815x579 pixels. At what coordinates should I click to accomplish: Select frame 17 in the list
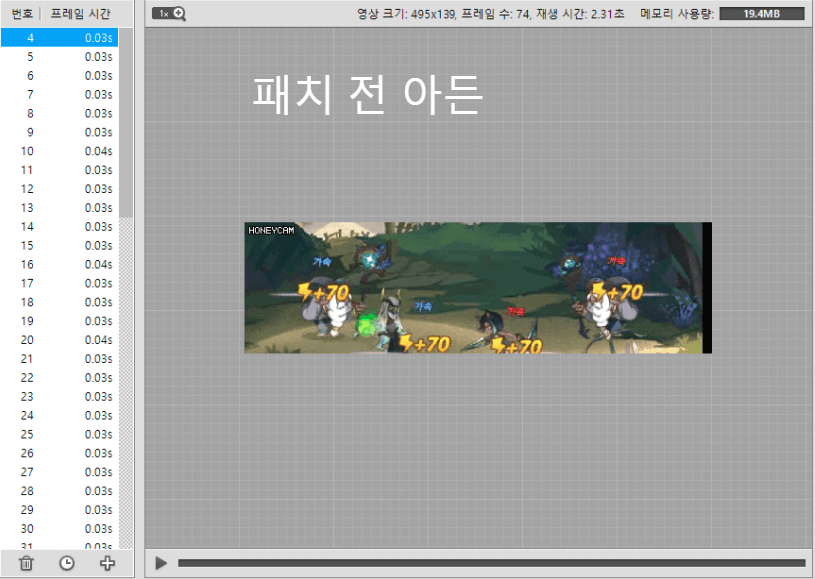pos(59,283)
